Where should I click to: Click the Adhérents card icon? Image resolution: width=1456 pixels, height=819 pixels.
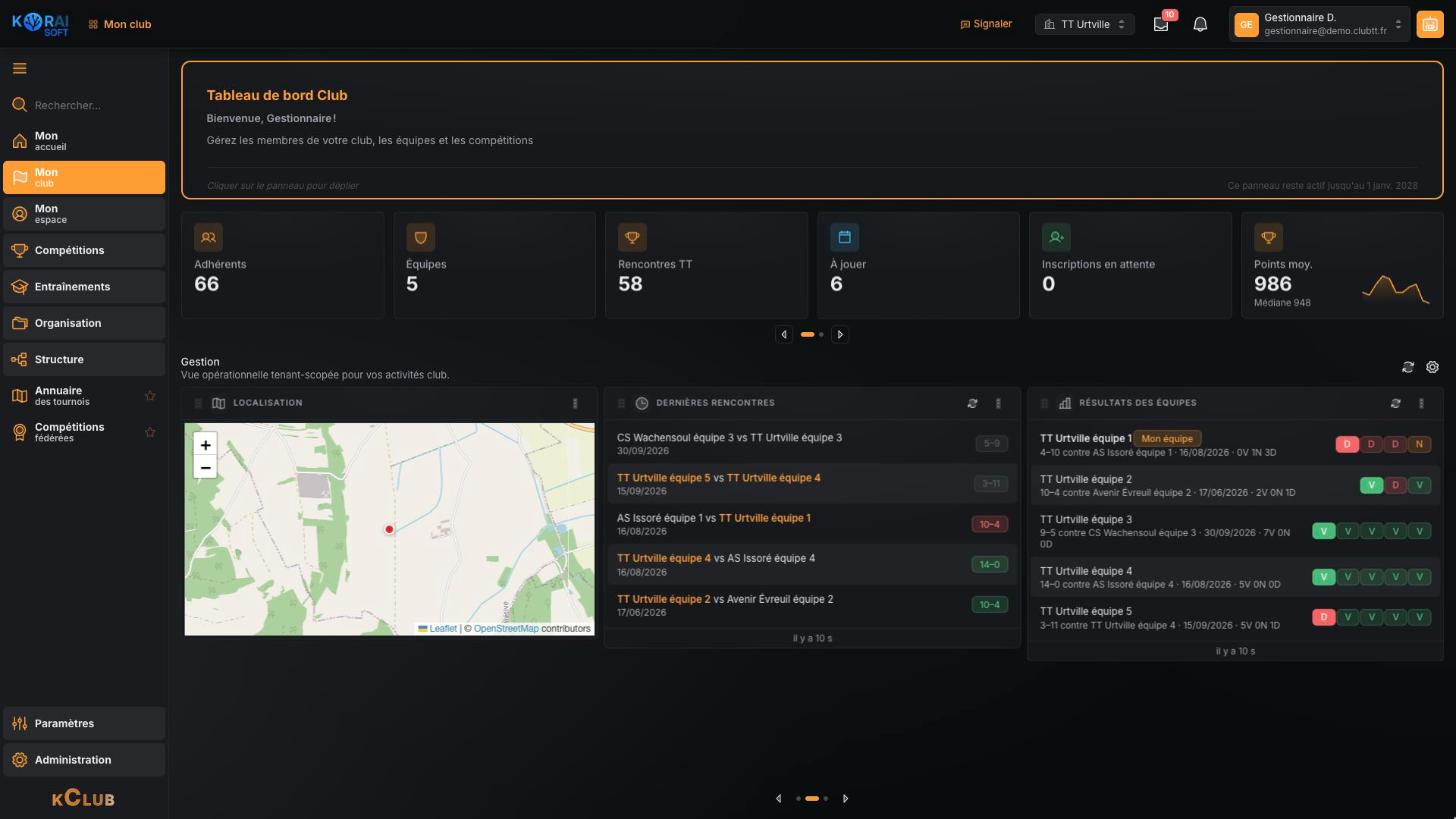208,237
